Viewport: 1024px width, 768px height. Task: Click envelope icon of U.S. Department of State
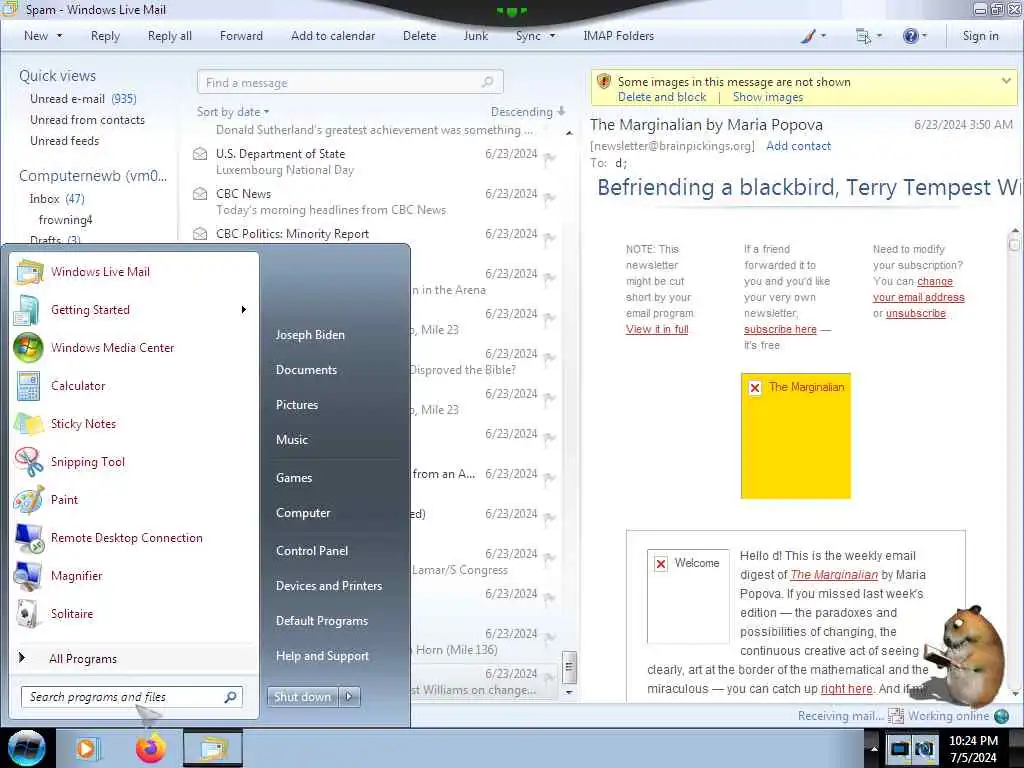pyautogui.click(x=200, y=154)
